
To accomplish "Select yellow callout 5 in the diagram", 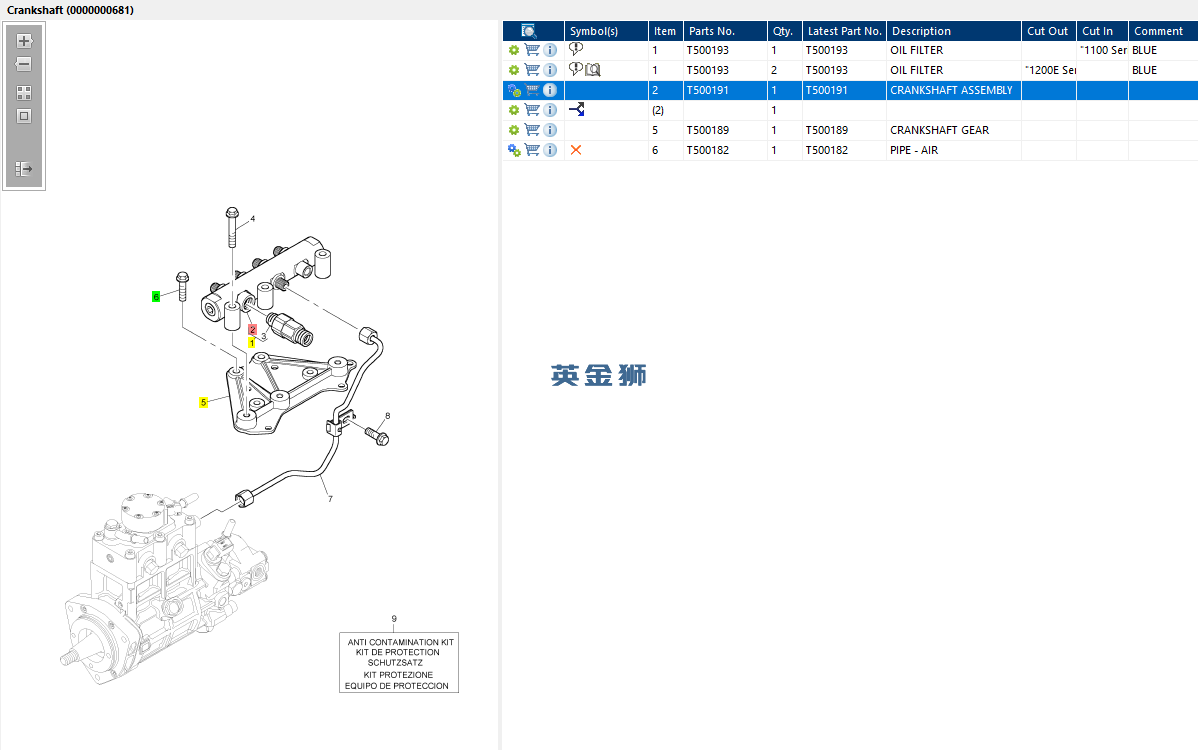I will tap(203, 402).
